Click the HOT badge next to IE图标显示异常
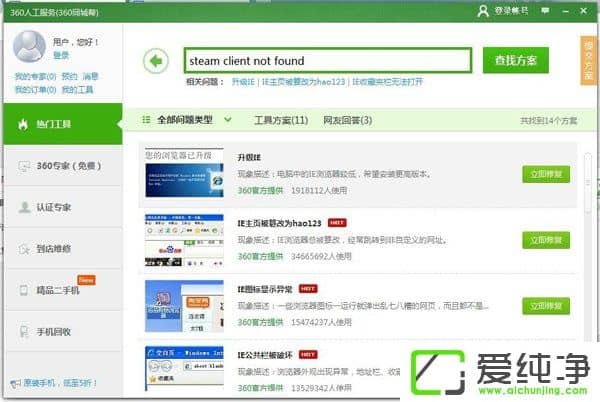This screenshot has width=600, height=402. tap(308, 289)
